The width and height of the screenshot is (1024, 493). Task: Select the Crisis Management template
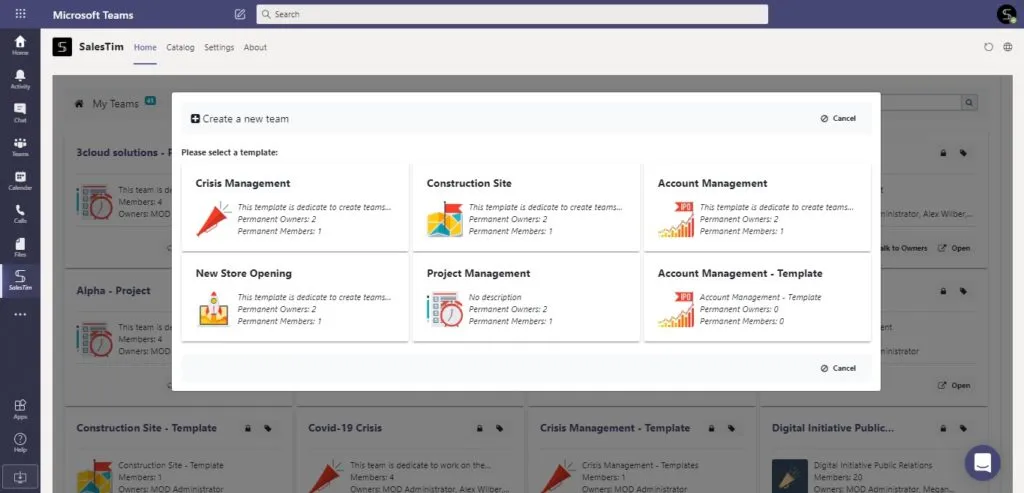pyautogui.click(x=295, y=207)
